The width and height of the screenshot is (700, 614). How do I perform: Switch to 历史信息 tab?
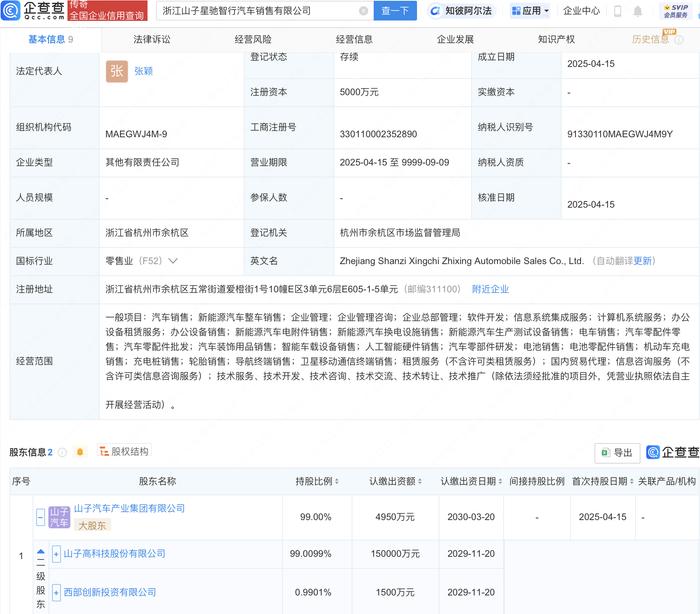click(x=650, y=40)
